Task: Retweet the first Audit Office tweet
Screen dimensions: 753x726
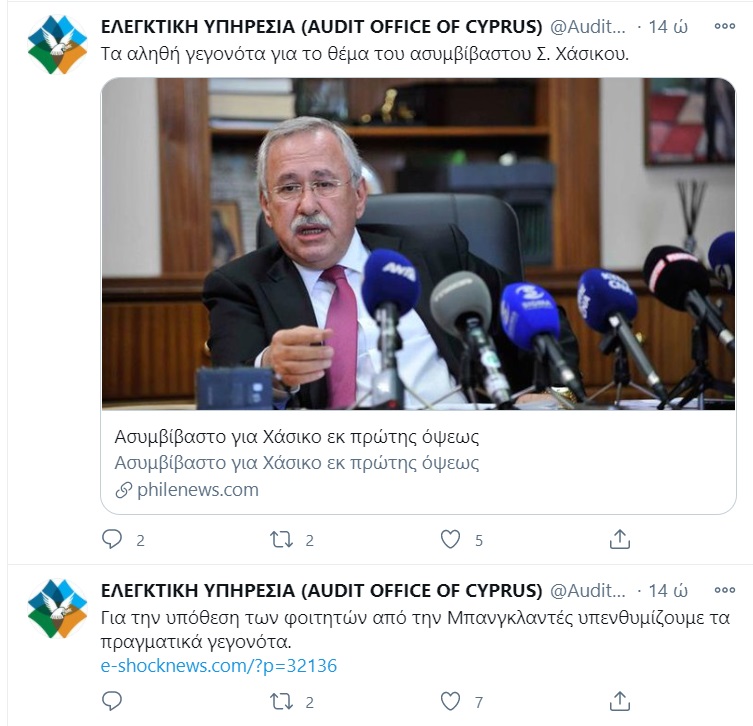Action: pyautogui.click(x=281, y=539)
